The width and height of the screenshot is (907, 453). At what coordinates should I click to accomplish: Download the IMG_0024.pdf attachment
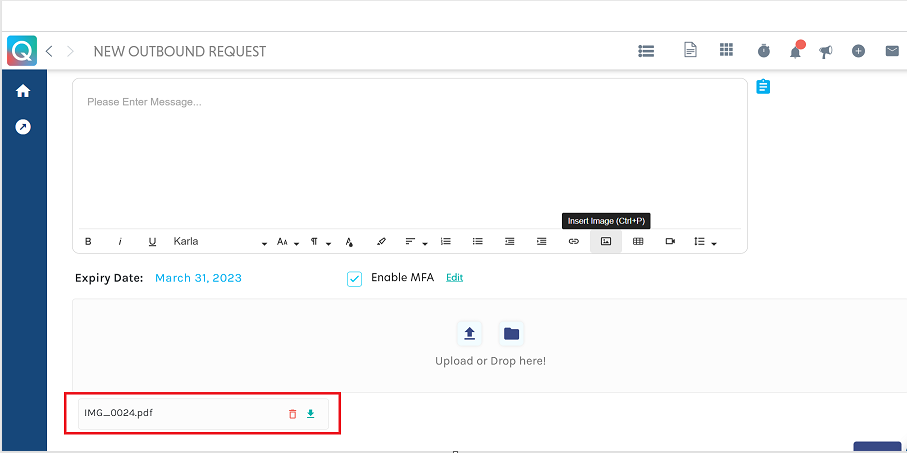(311, 414)
